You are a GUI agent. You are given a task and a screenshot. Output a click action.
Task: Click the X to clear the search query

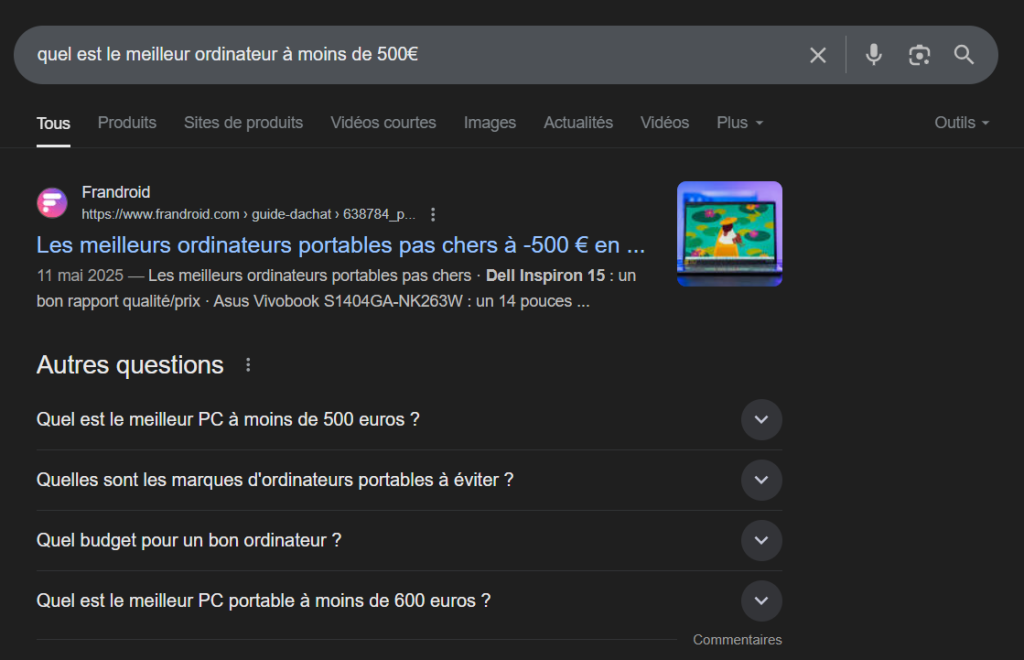(817, 55)
